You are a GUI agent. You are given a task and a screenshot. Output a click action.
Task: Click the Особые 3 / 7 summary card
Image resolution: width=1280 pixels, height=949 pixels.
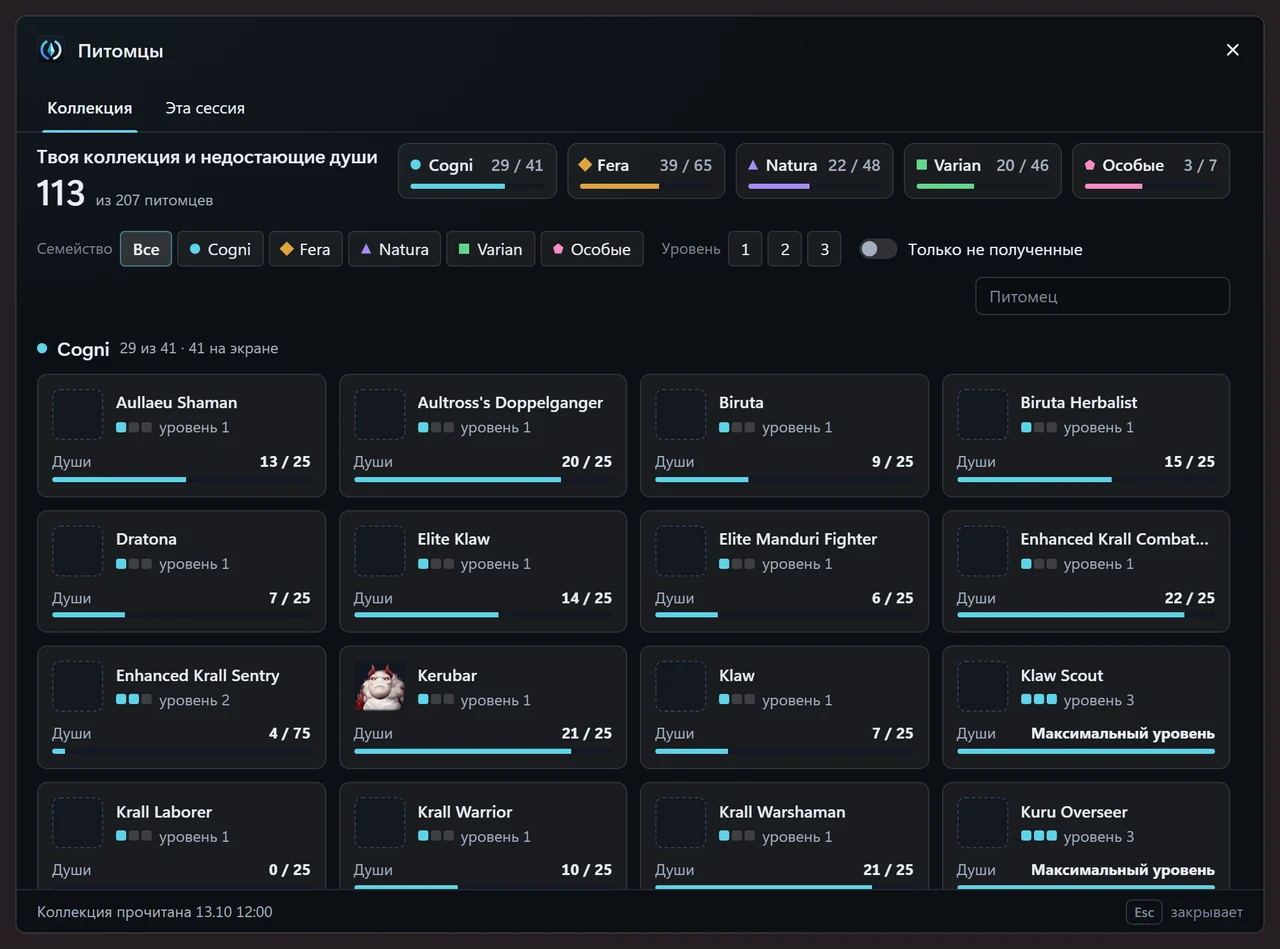pos(1151,171)
